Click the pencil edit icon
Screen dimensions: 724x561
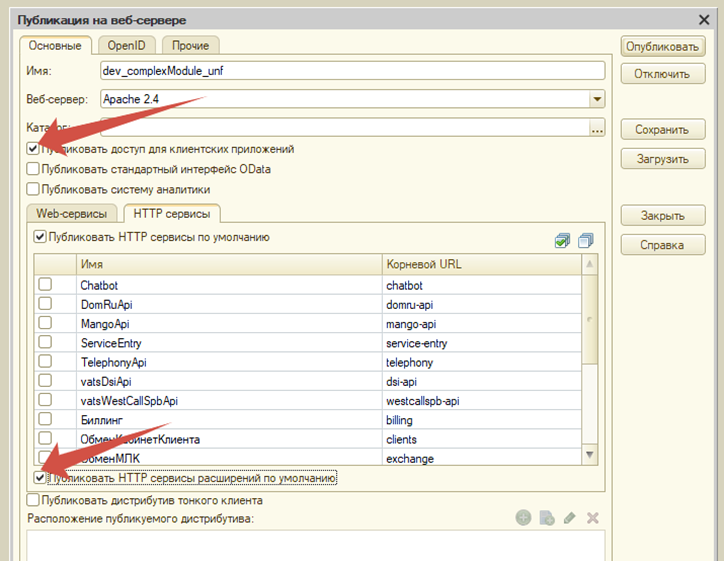point(569,518)
